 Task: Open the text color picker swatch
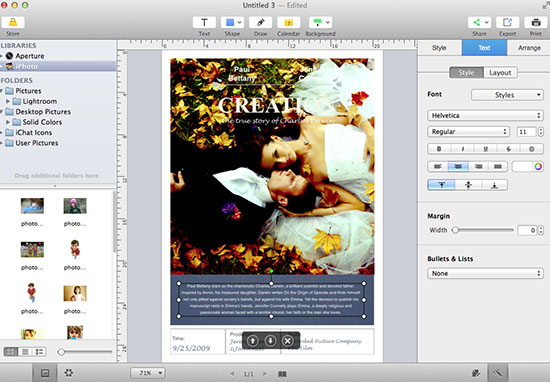(528, 166)
